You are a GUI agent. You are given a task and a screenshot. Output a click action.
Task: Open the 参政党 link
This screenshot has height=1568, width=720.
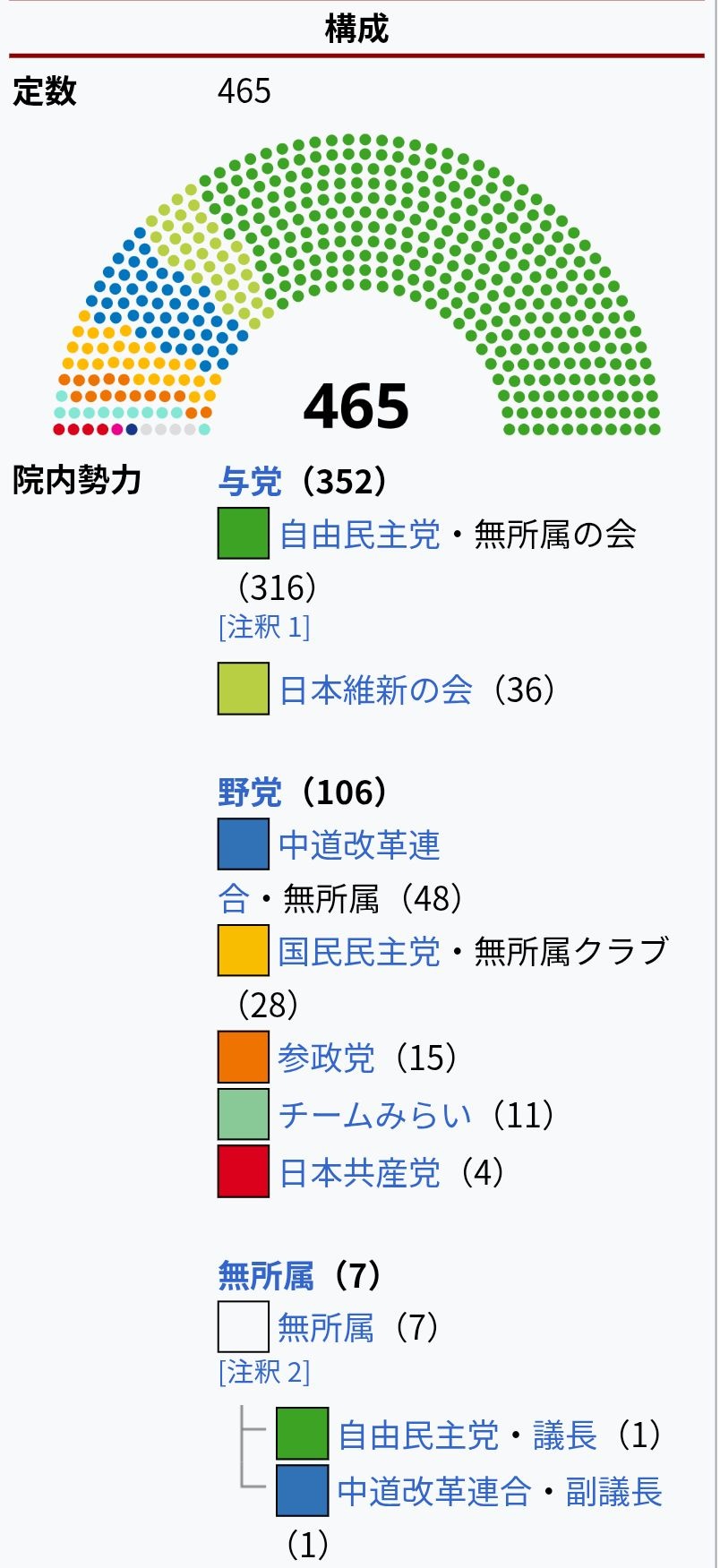point(327,1058)
